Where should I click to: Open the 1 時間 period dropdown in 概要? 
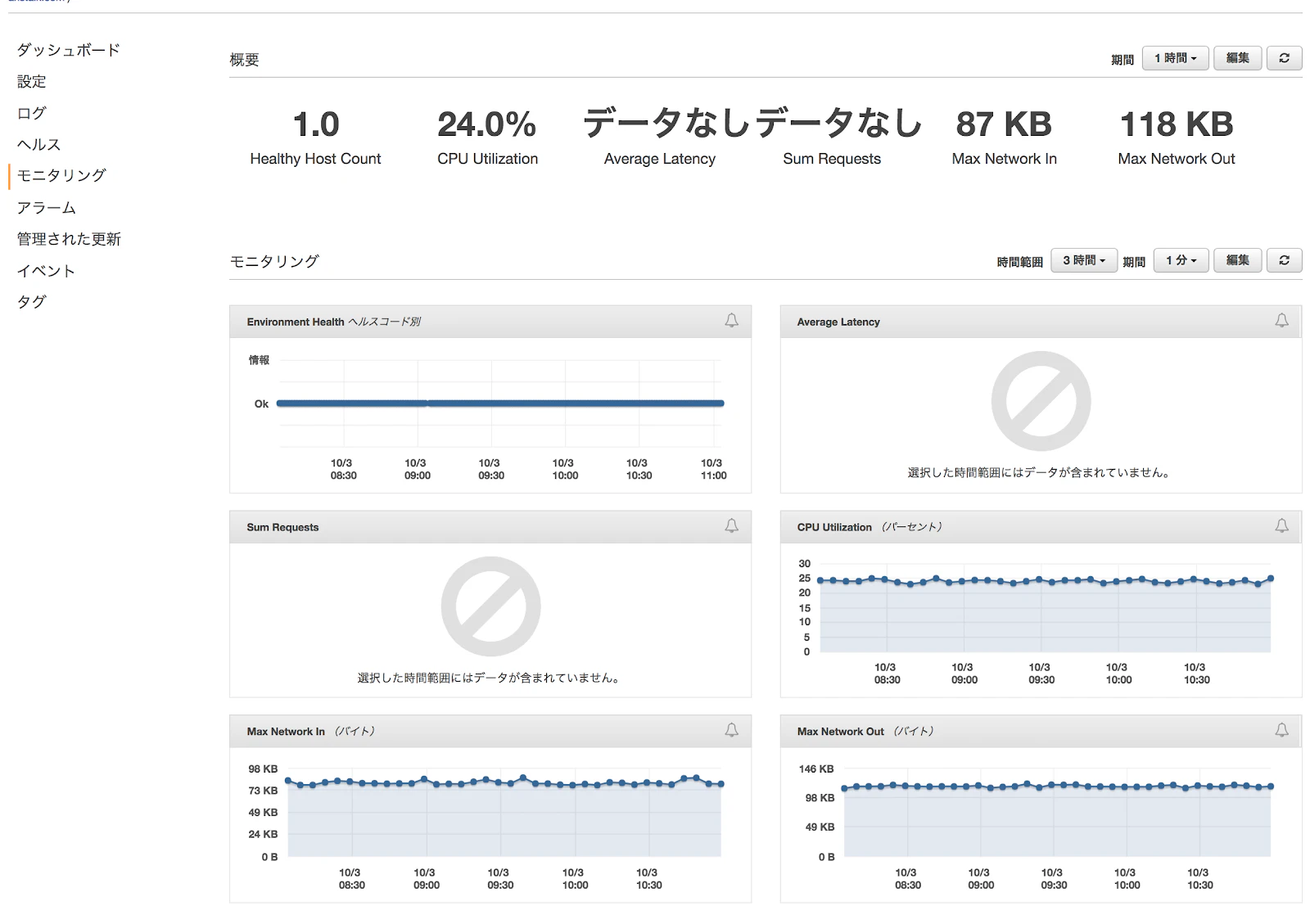point(1175,58)
